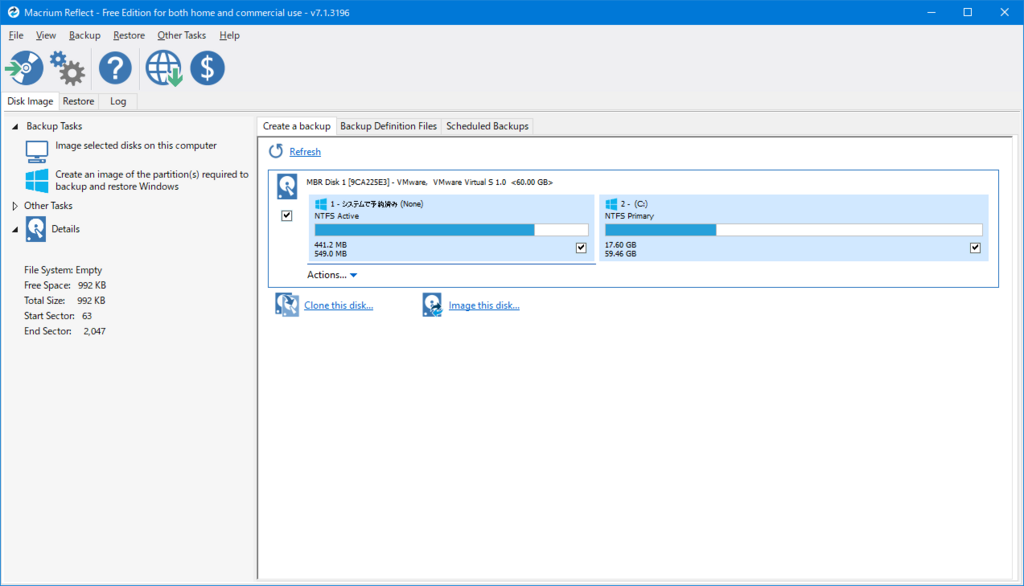
Task: Click the Total Size 992 KB value
Action: [x=91, y=301]
